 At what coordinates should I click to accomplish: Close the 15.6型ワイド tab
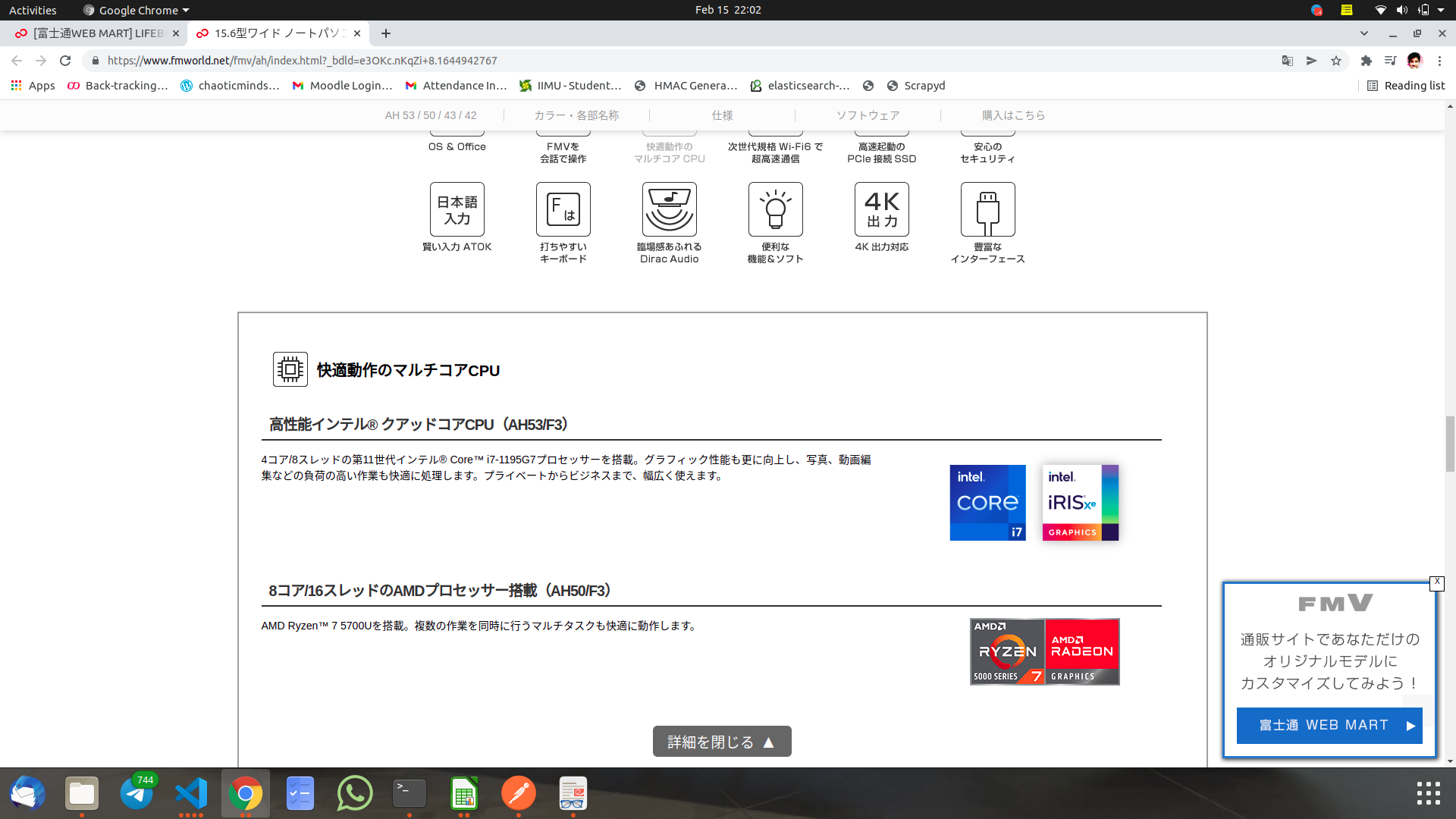coord(357,33)
